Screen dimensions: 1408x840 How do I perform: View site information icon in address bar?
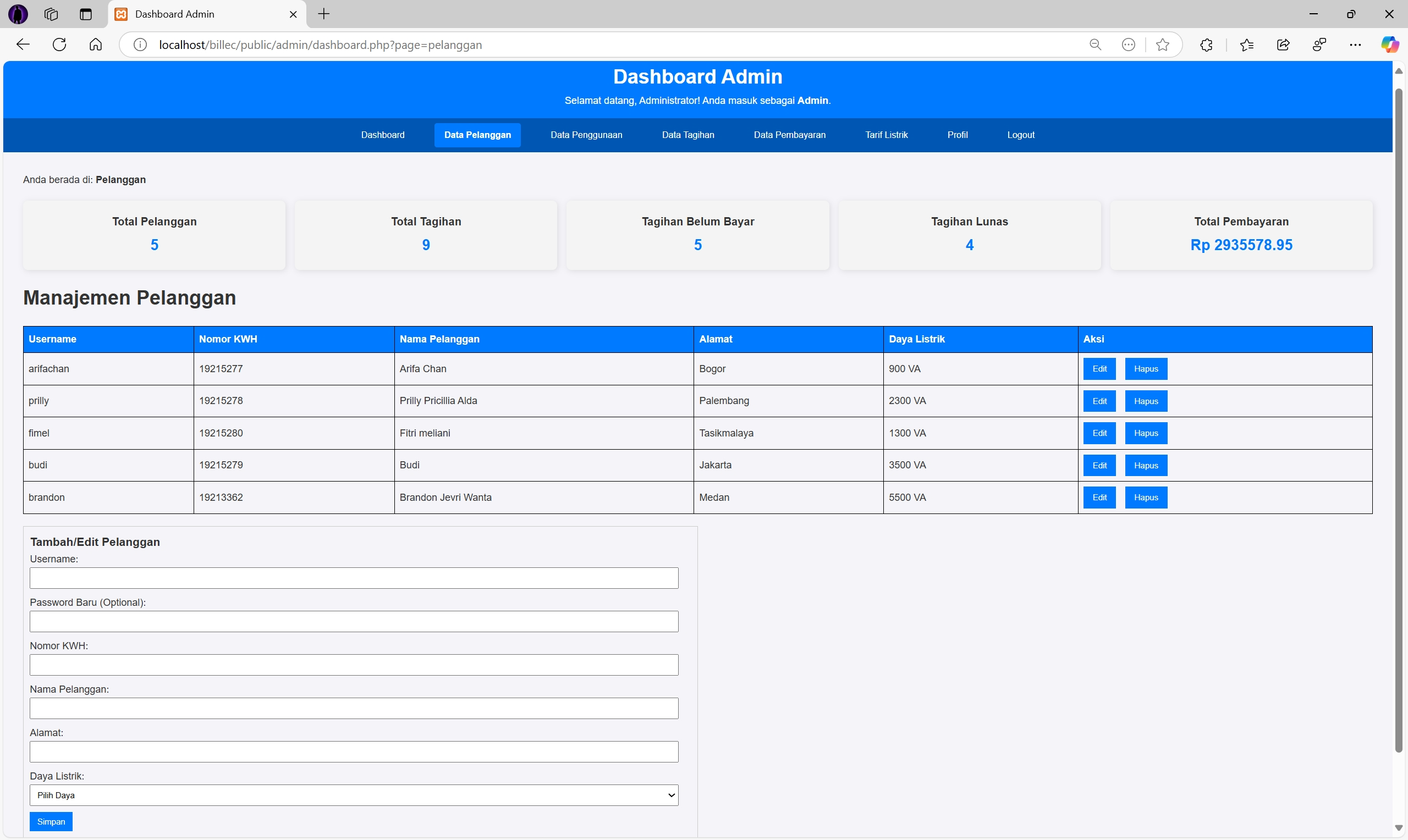[x=140, y=45]
